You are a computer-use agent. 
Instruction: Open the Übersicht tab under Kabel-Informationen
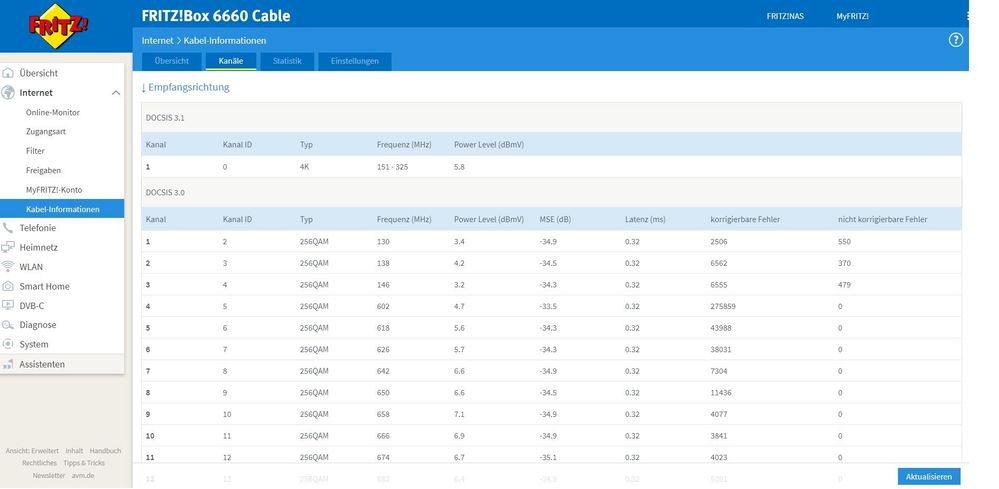[171, 62]
